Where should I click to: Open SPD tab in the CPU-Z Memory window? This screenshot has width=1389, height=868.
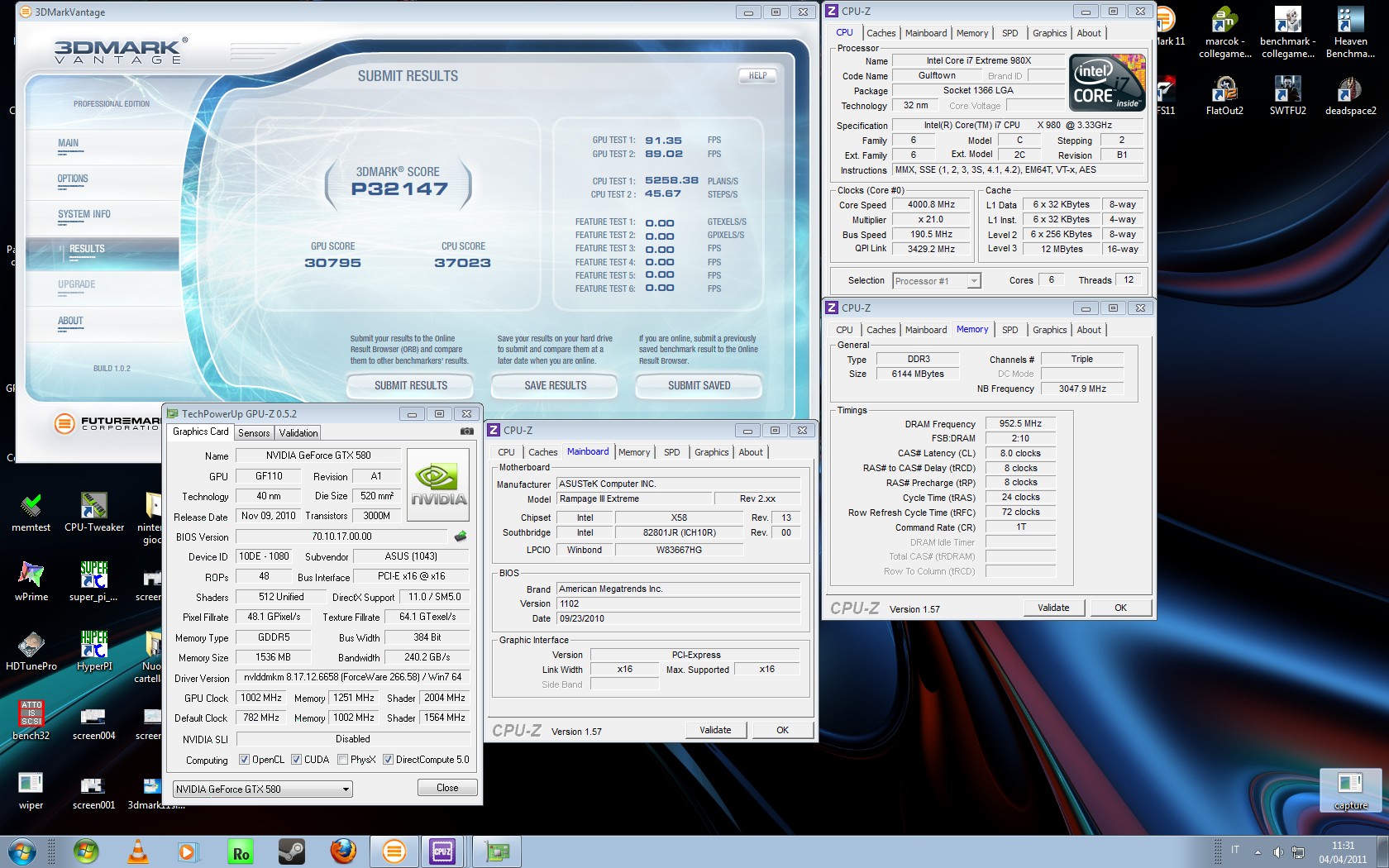(1010, 330)
